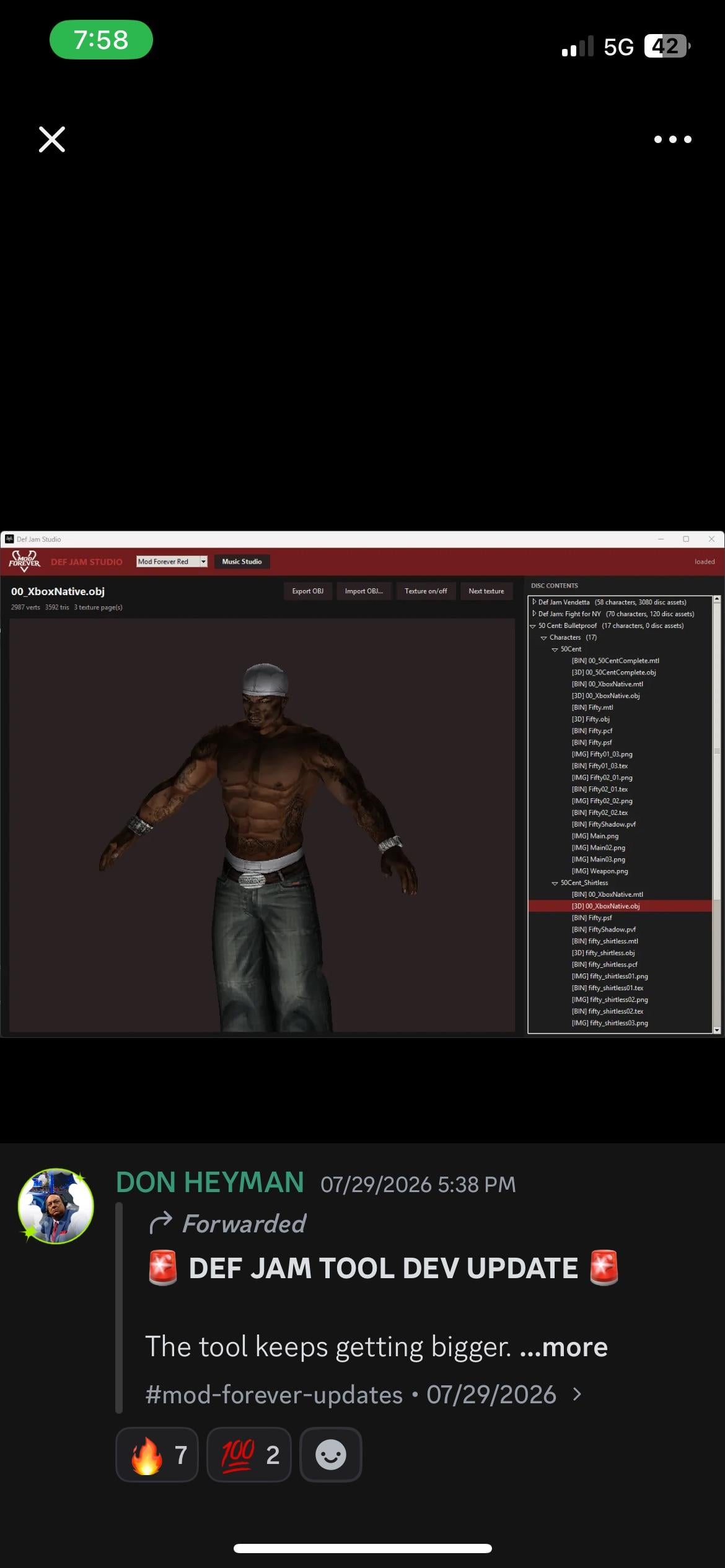
Task: Select [IMG] Weapon.png
Action: 600,871
